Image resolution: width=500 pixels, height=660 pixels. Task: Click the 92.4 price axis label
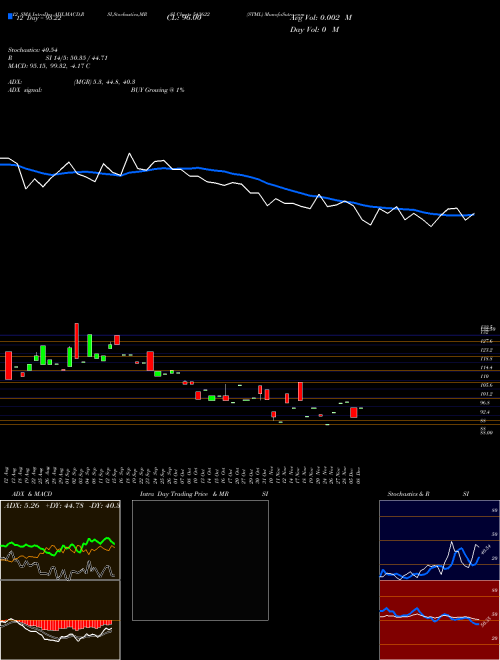(487, 412)
